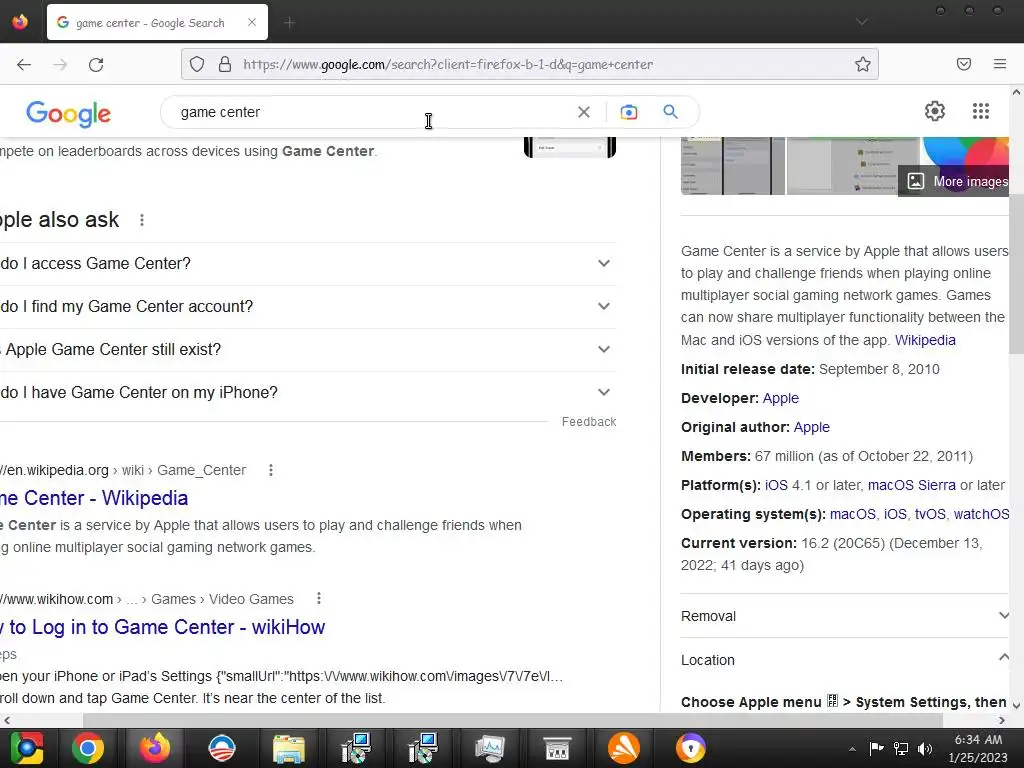Click the 'Members: 67 million' text
This screenshot has height=768, width=1024.
(827, 456)
